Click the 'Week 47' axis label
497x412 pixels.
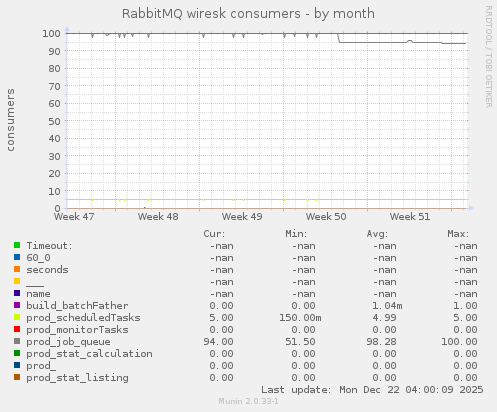point(74,217)
